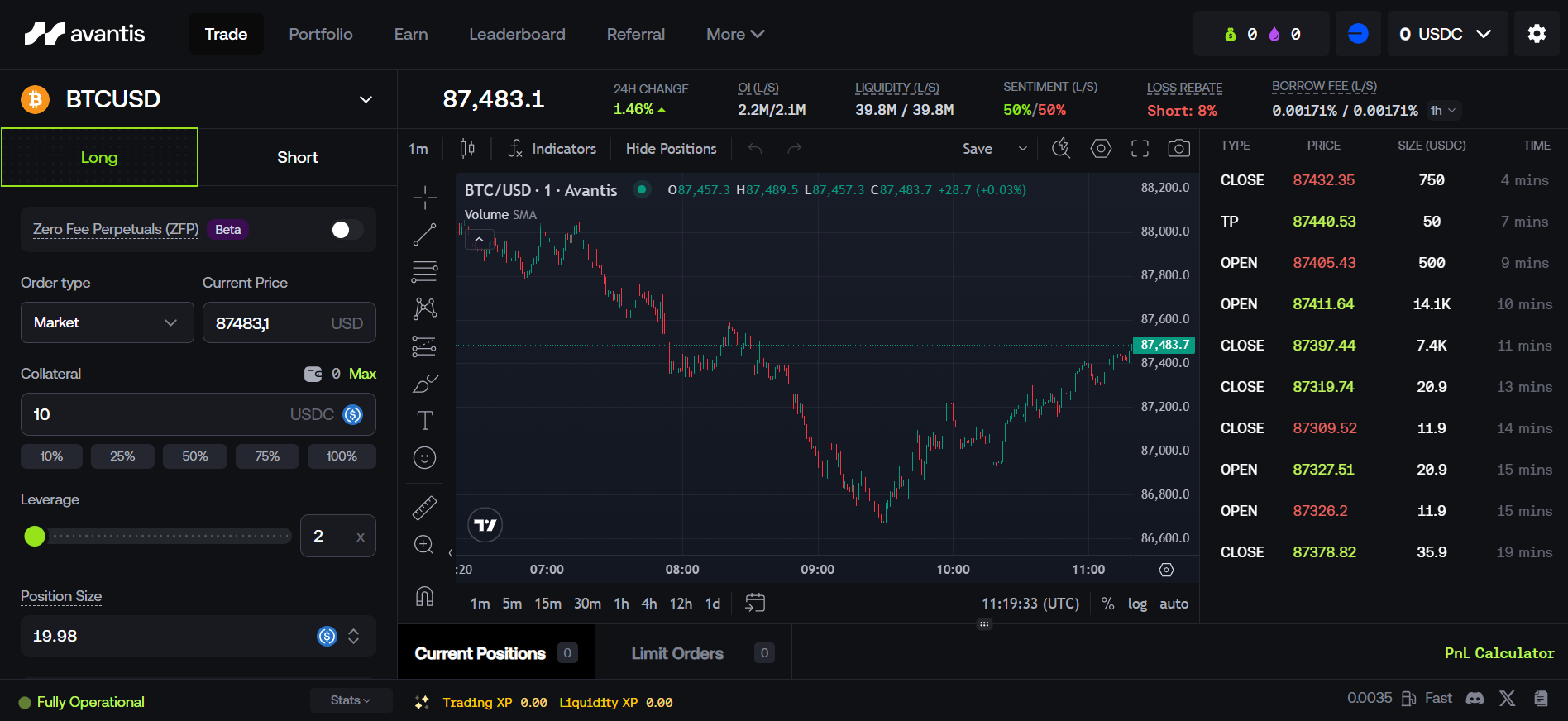Open the Market order type dropdown
The image size is (1568, 721).
tap(108, 322)
